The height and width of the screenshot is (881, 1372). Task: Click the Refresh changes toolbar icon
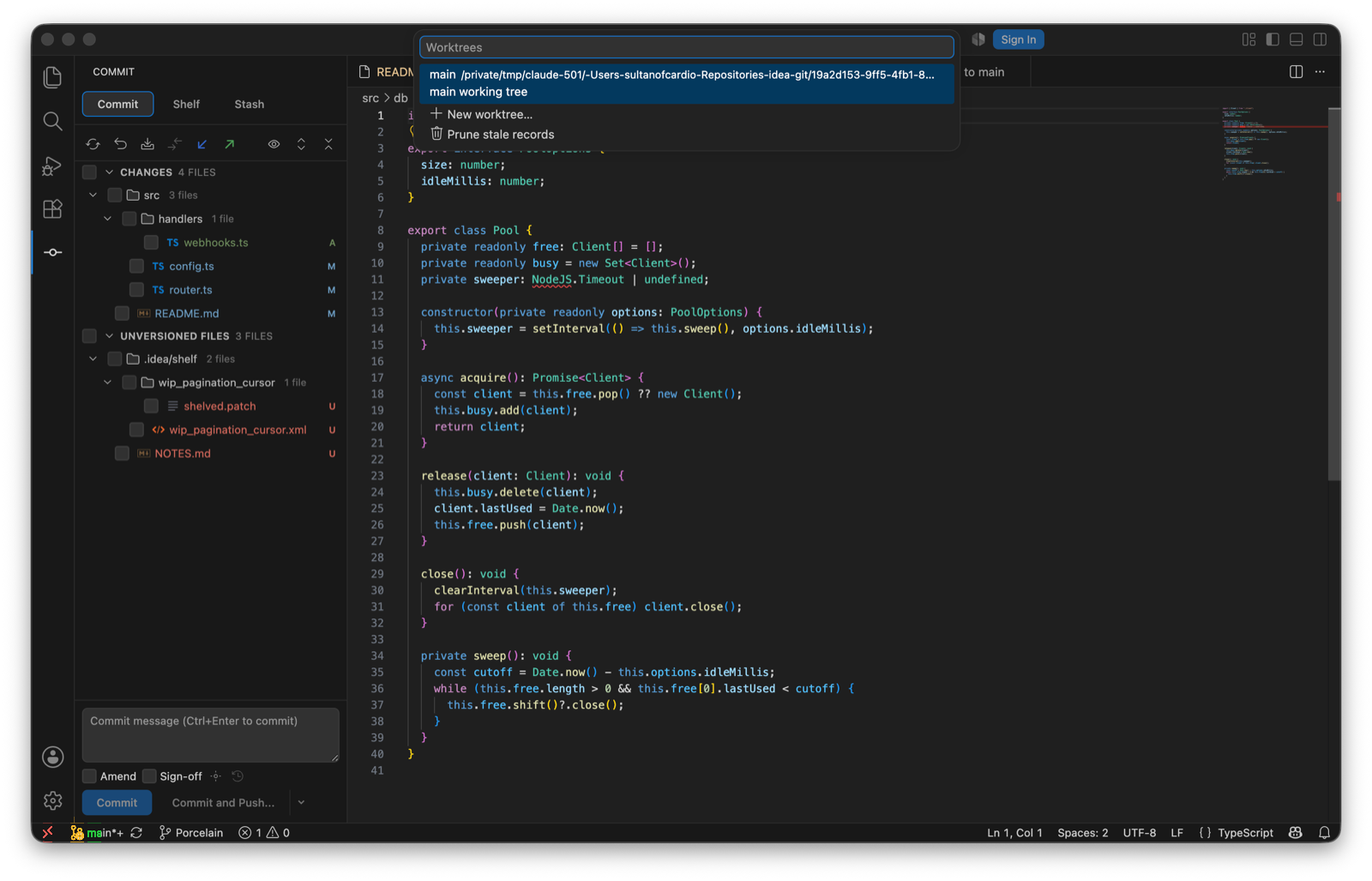tap(93, 144)
